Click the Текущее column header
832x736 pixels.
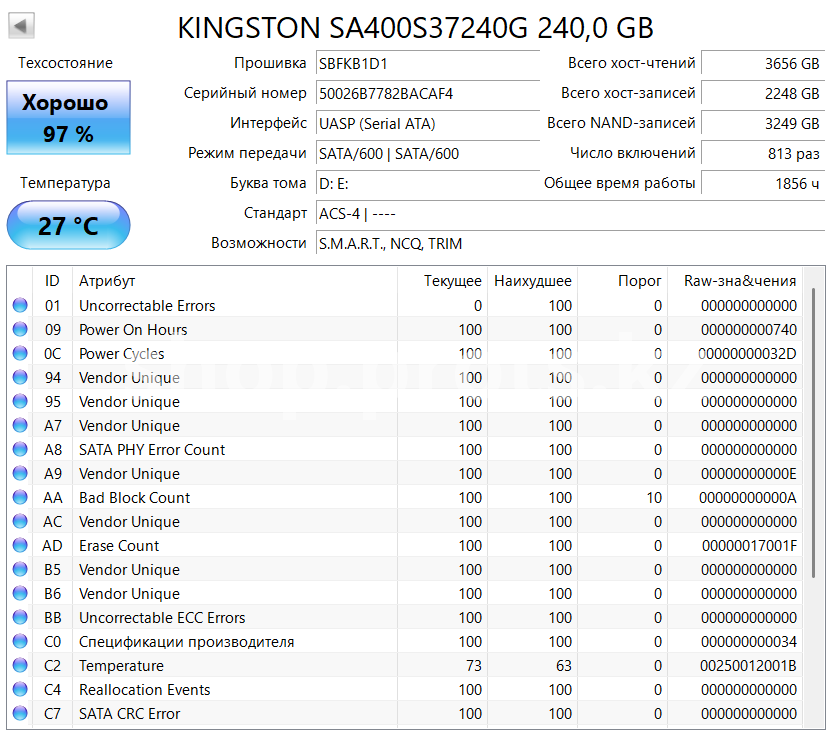coord(452,281)
